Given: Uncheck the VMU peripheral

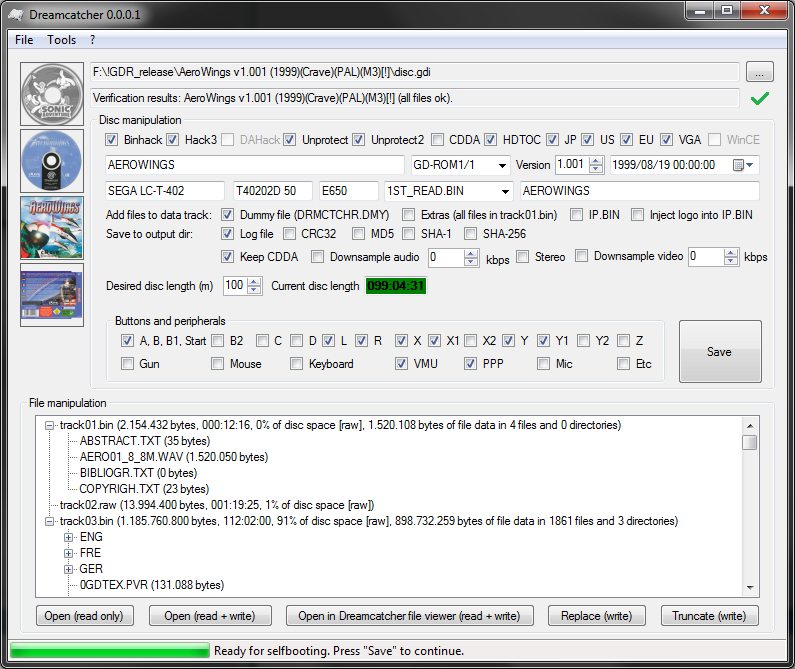Looking at the screenshot, I should pyautogui.click(x=401, y=364).
